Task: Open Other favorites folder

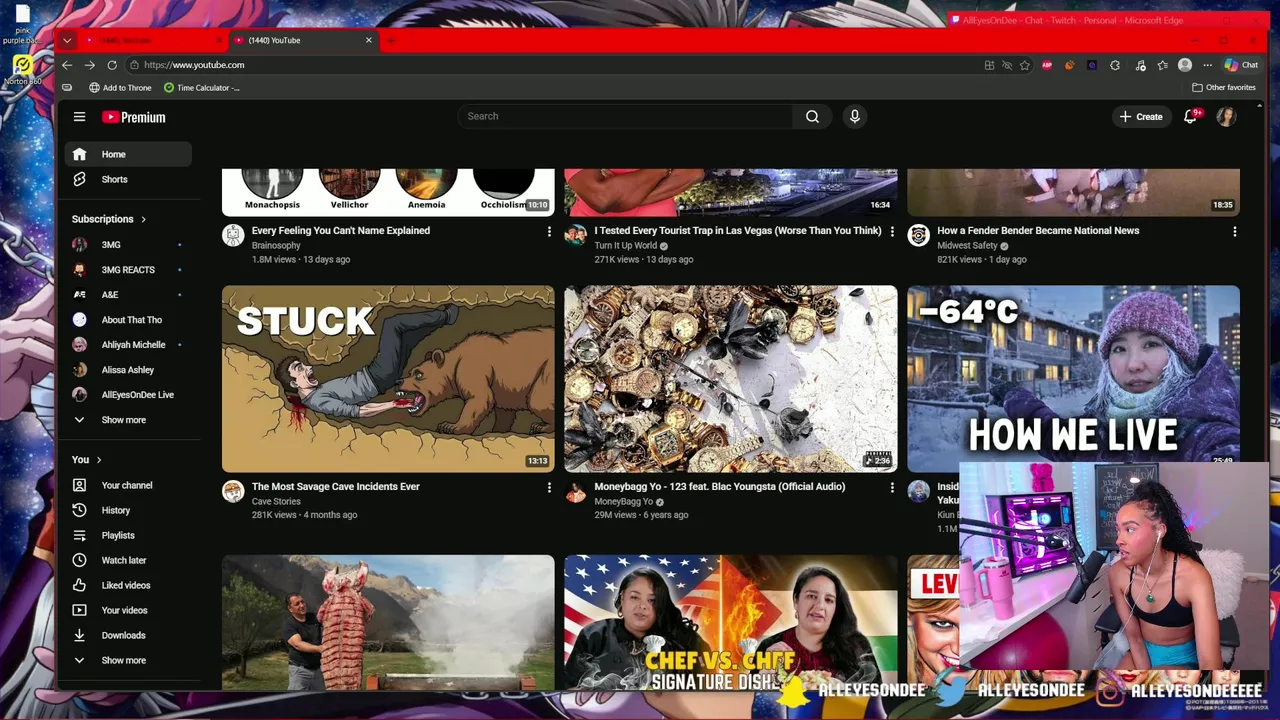Action: 1224,88
